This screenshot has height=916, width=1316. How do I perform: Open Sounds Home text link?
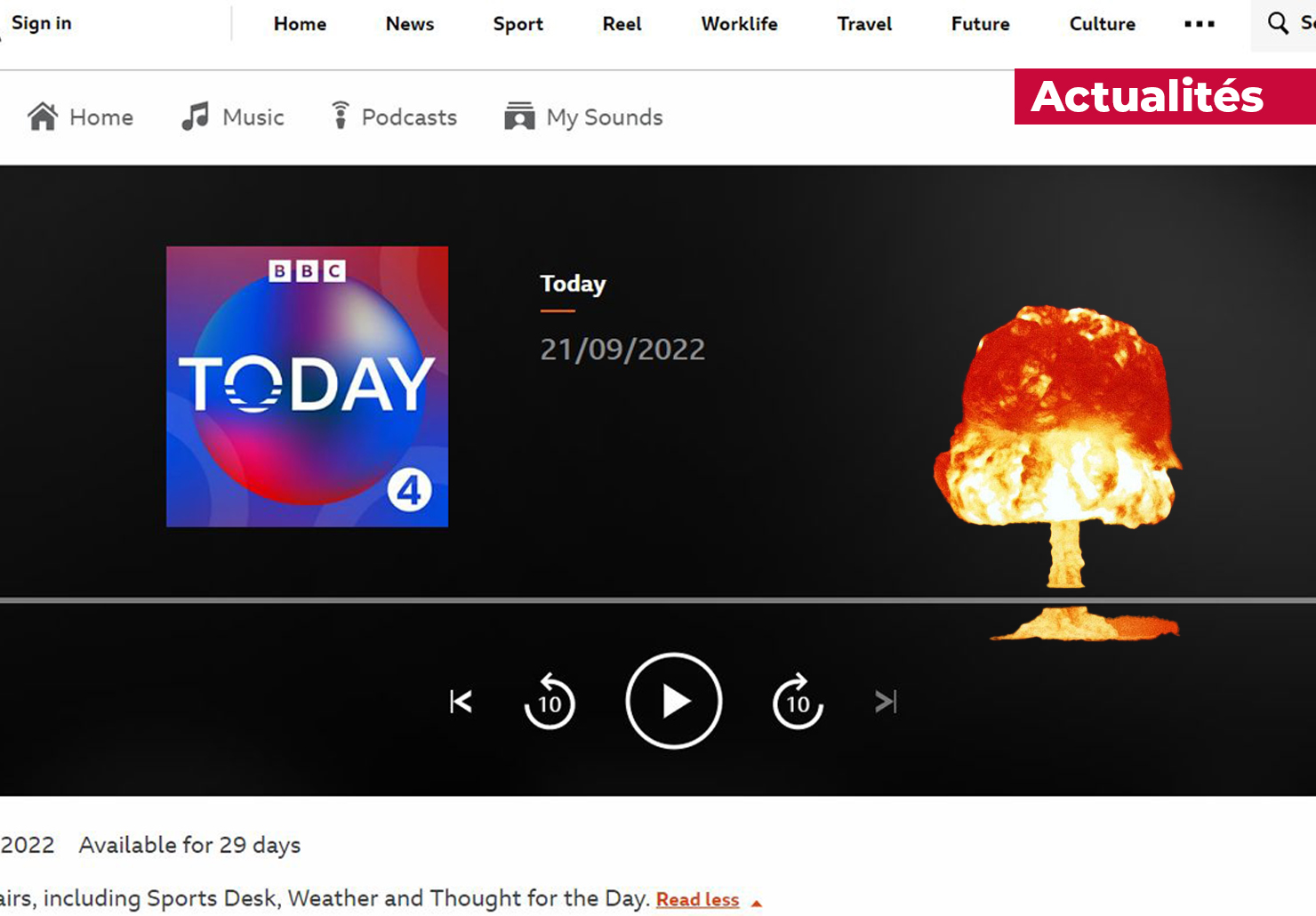pos(101,117)
